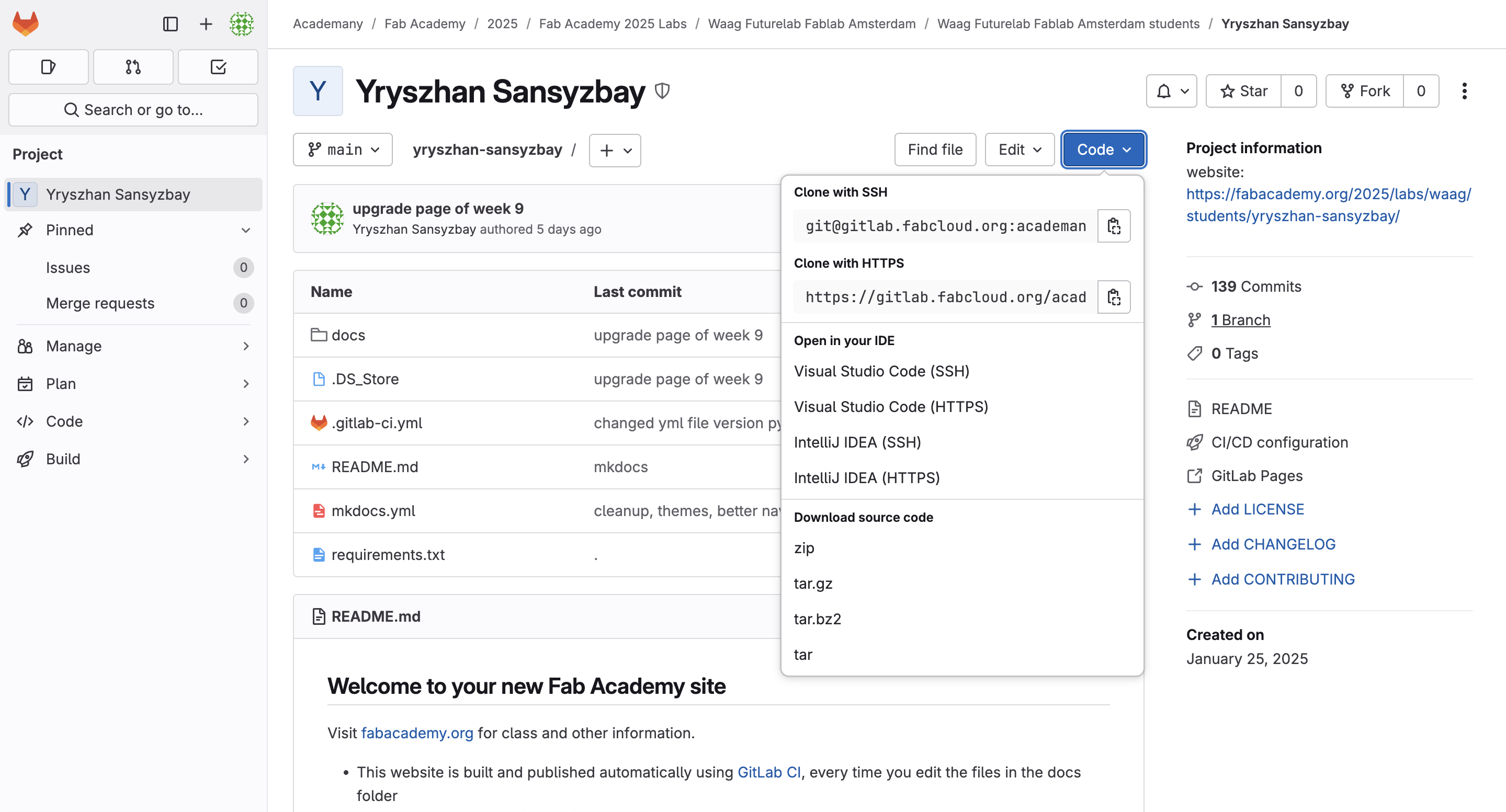Go to Fab Academy breadcrumb

(425, 24)
